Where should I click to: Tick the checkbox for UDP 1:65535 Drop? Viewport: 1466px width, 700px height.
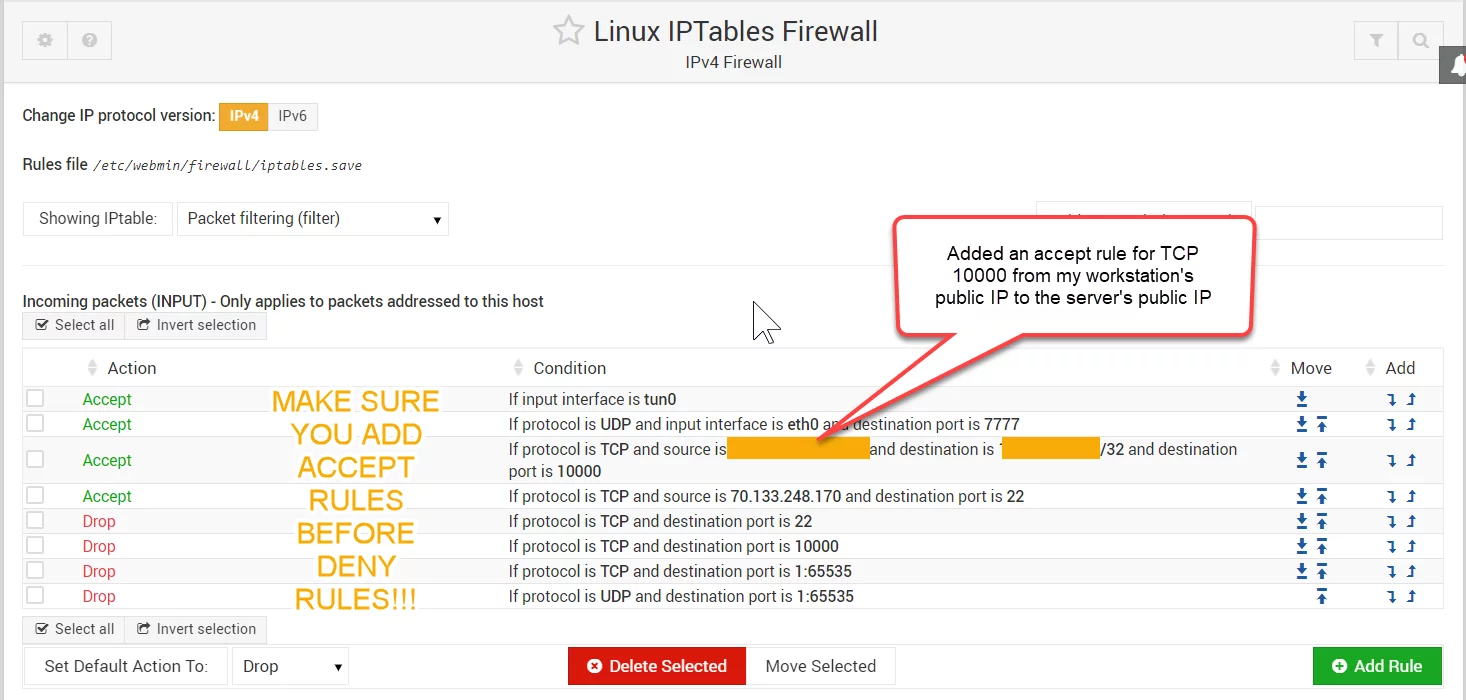35,595
